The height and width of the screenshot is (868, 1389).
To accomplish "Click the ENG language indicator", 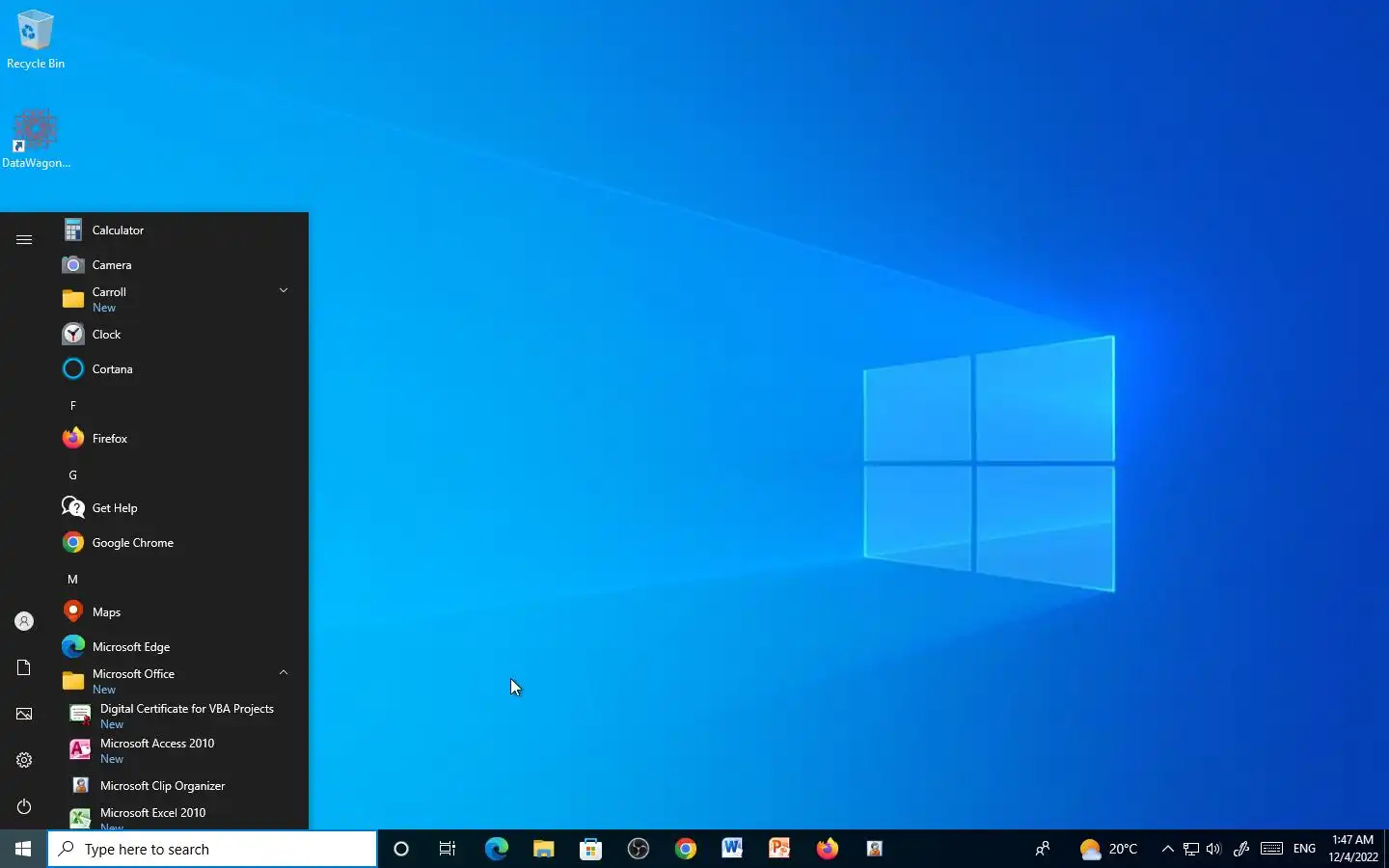I will coord(1304,849).
